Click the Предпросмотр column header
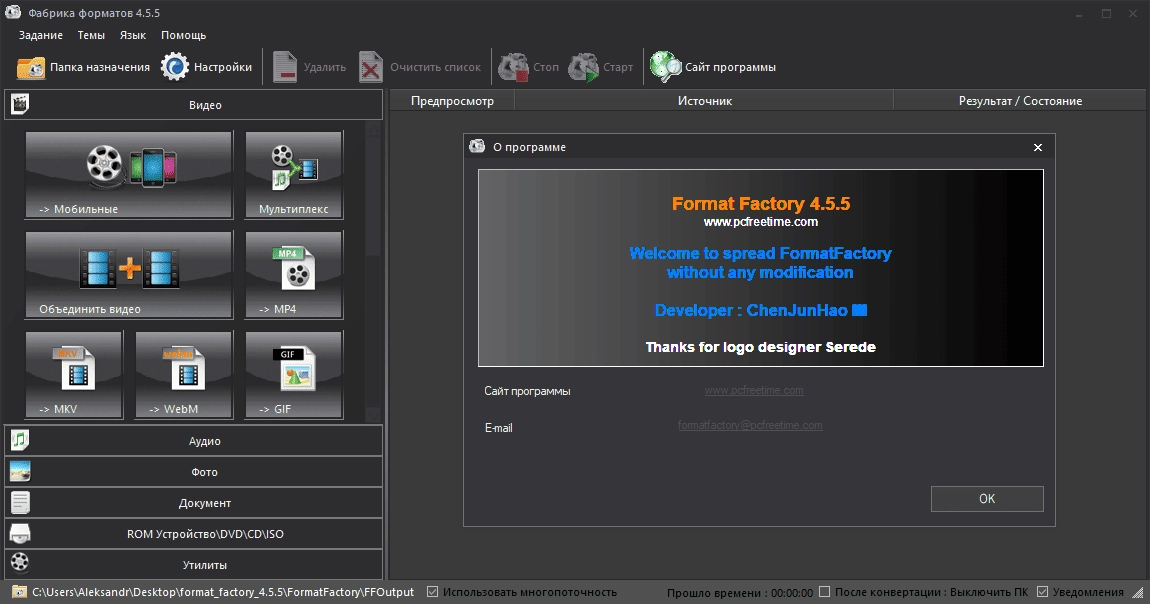The image size is (1150, 604). 452,100
